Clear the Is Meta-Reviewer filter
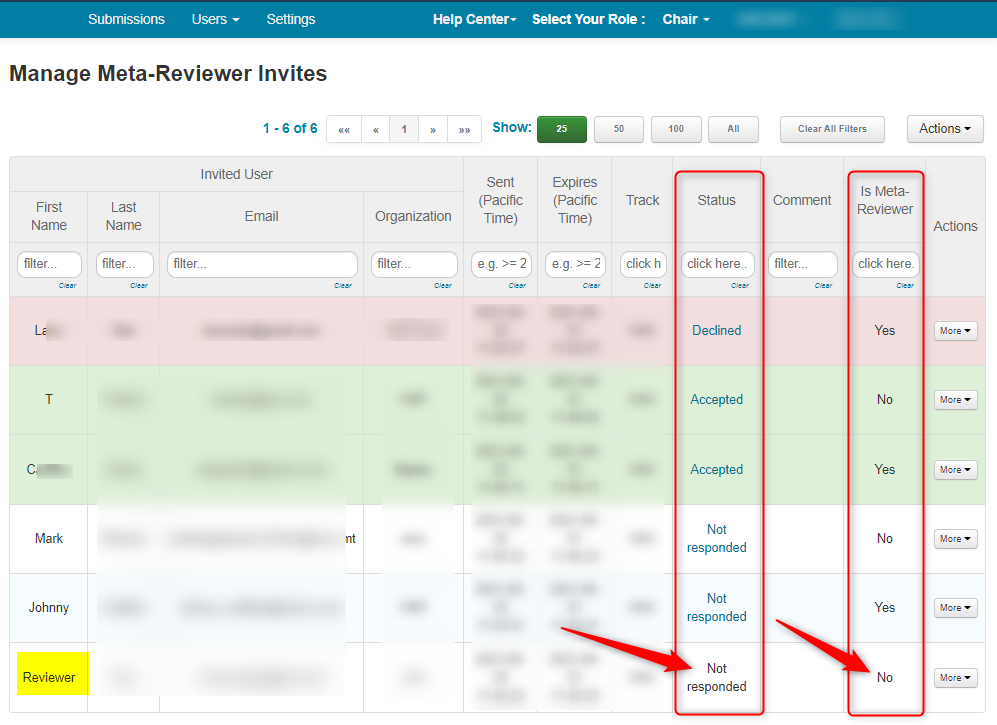Image resolution: width=997 pixels, height=725 pixels. coord(905,286)
